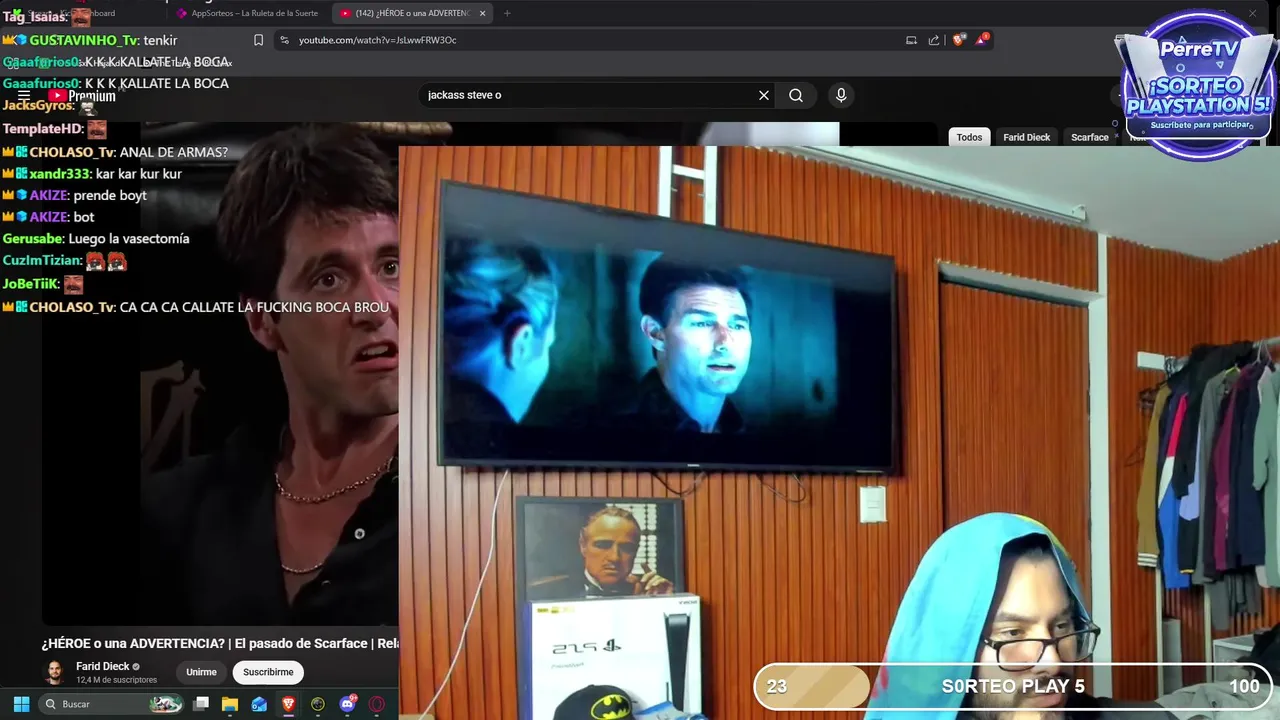Click chat user CHOLASO_Tv 'ANAL DE ARMAS?'

coord(173,152)
